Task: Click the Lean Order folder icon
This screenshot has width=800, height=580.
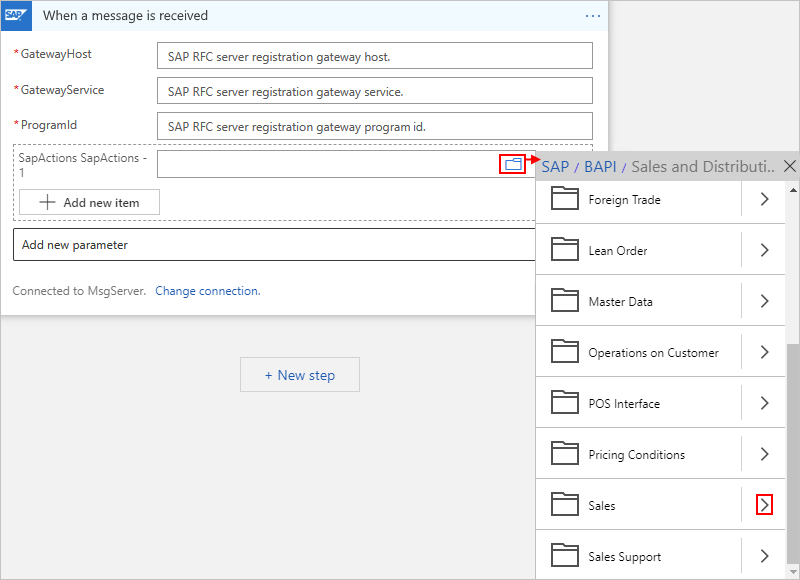Action: 566,251
